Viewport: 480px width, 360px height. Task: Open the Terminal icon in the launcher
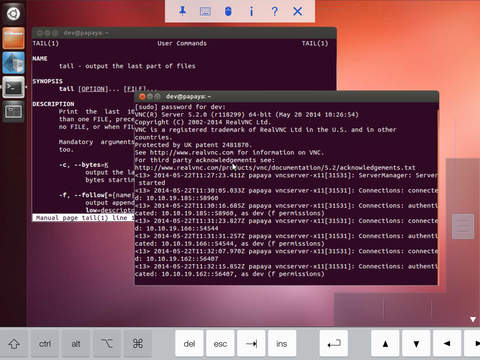pos(13,87)
